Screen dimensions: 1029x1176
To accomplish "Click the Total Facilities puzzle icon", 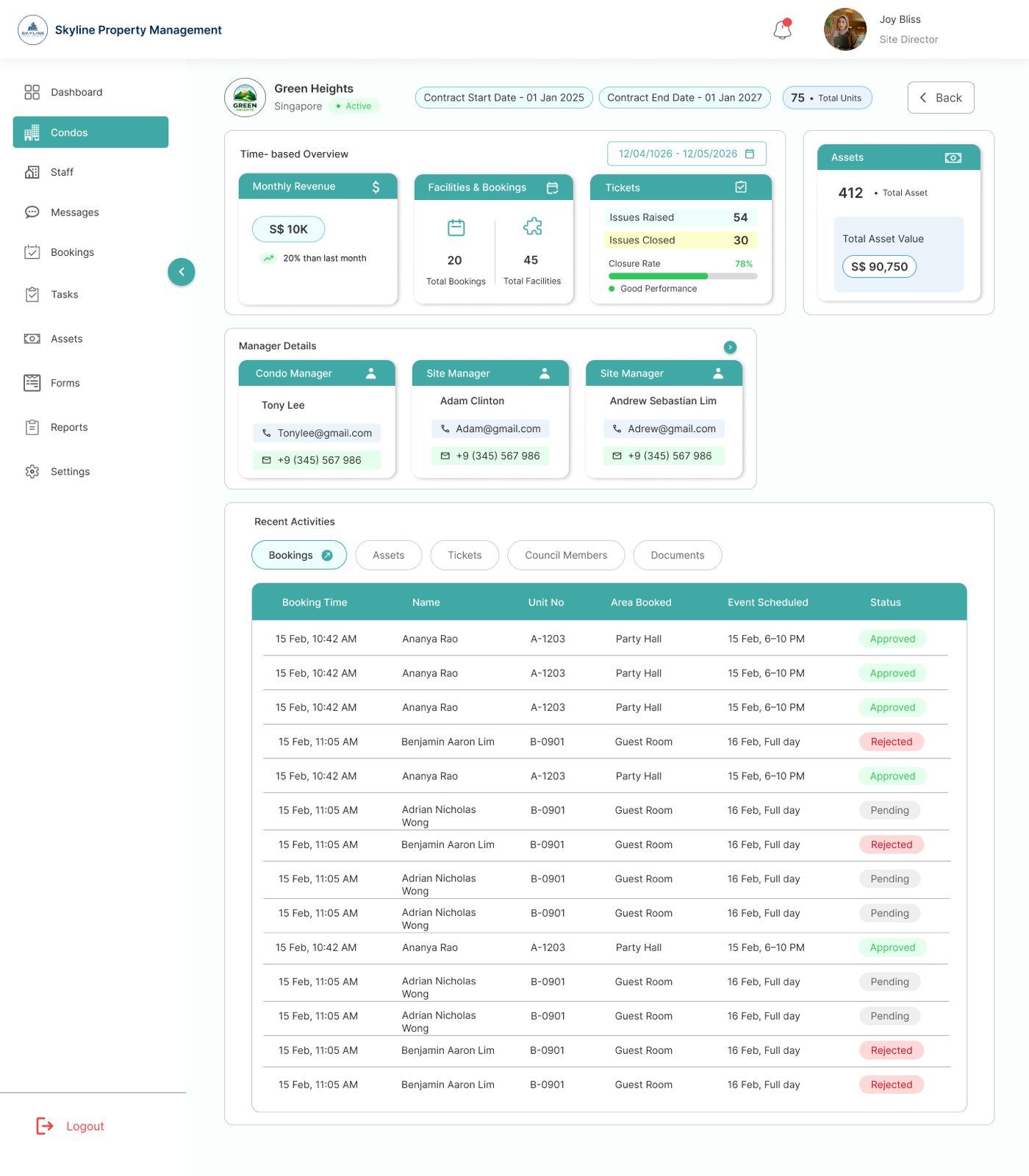I will tap(532, 226).
